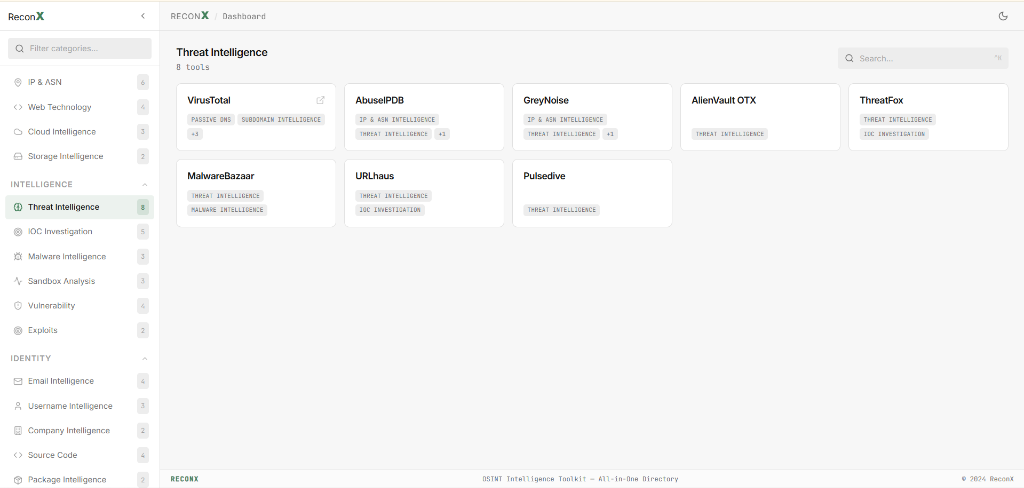Focus the main Search field
The width and height of the screenshot is (1024, 488).
point(923,58)
